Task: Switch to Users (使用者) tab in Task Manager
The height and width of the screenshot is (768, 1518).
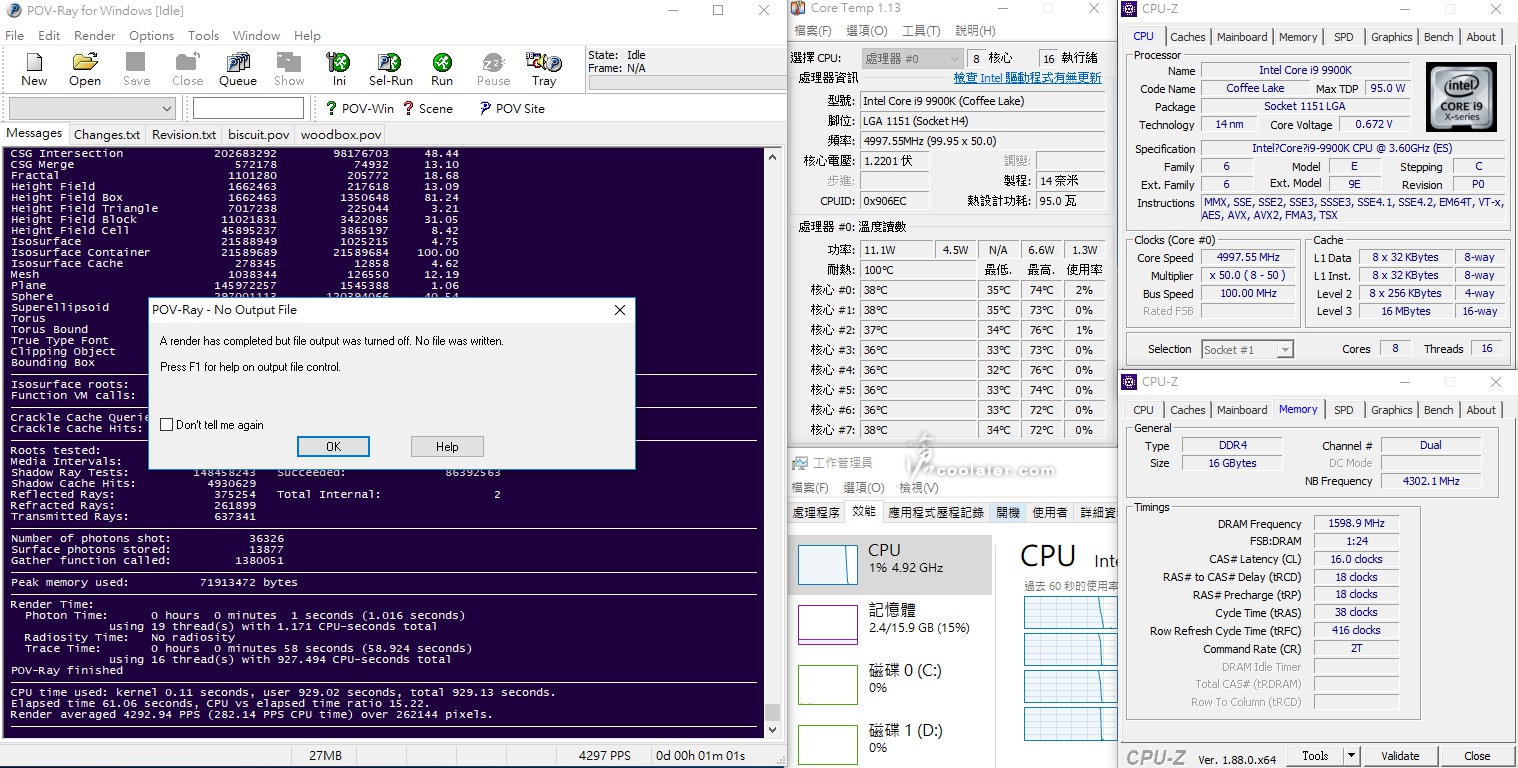Action: (1050, 512)
